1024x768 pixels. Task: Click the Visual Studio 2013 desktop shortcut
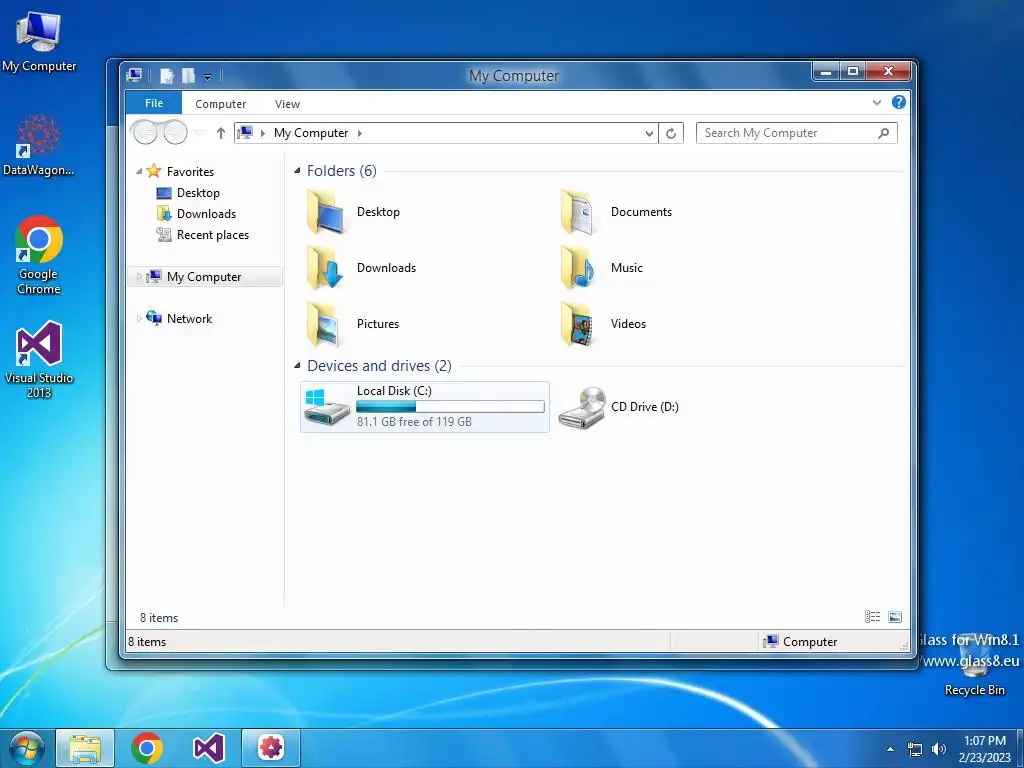[x=39, y=359]
